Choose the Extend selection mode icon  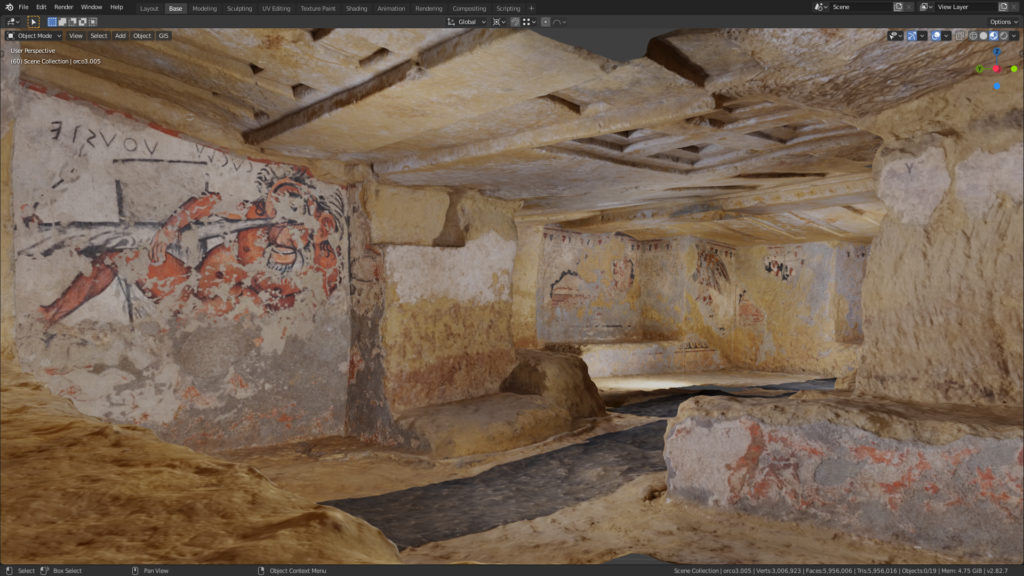click(x=62, y=22)
